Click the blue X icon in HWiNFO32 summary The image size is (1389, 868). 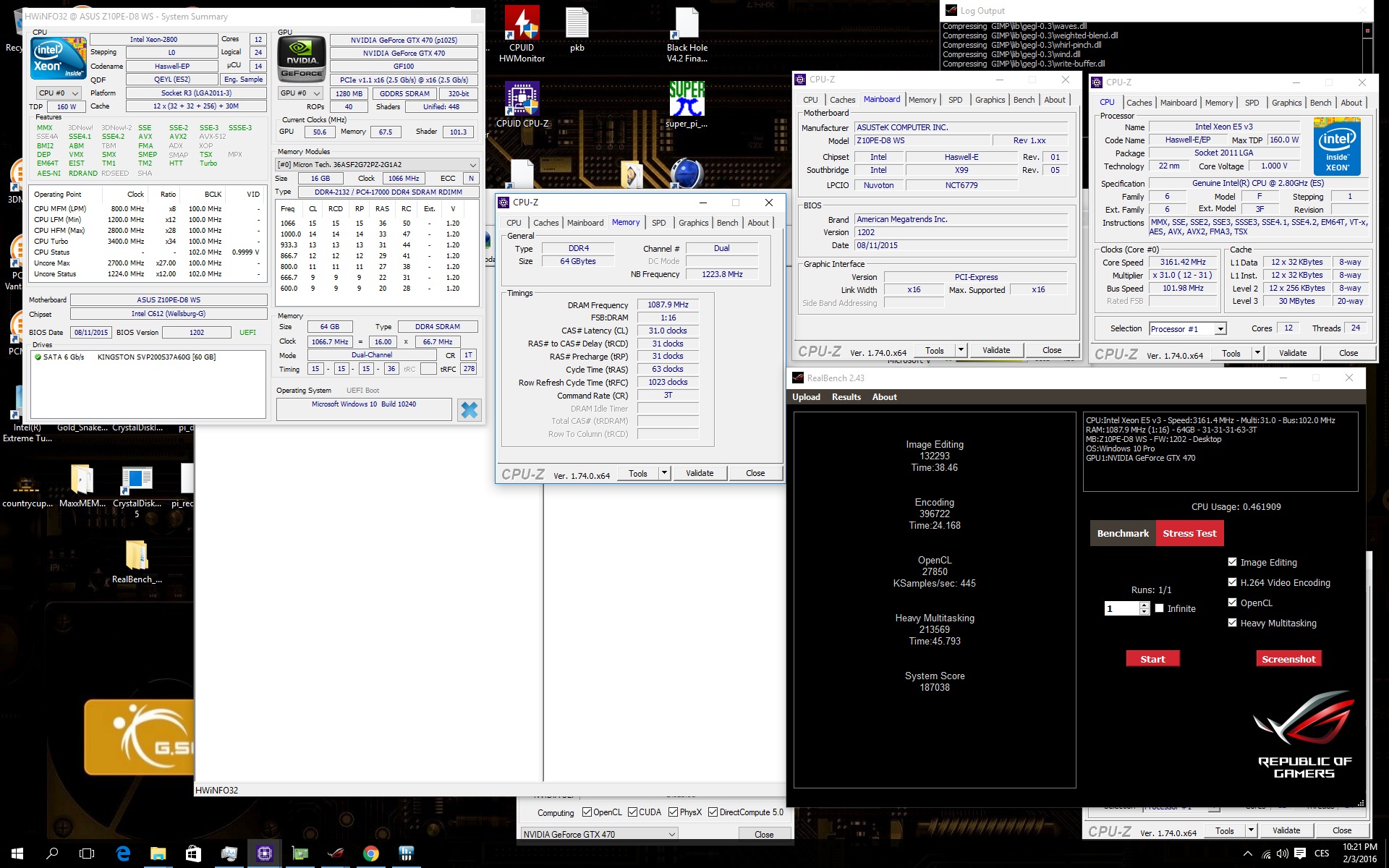point(470,410)
